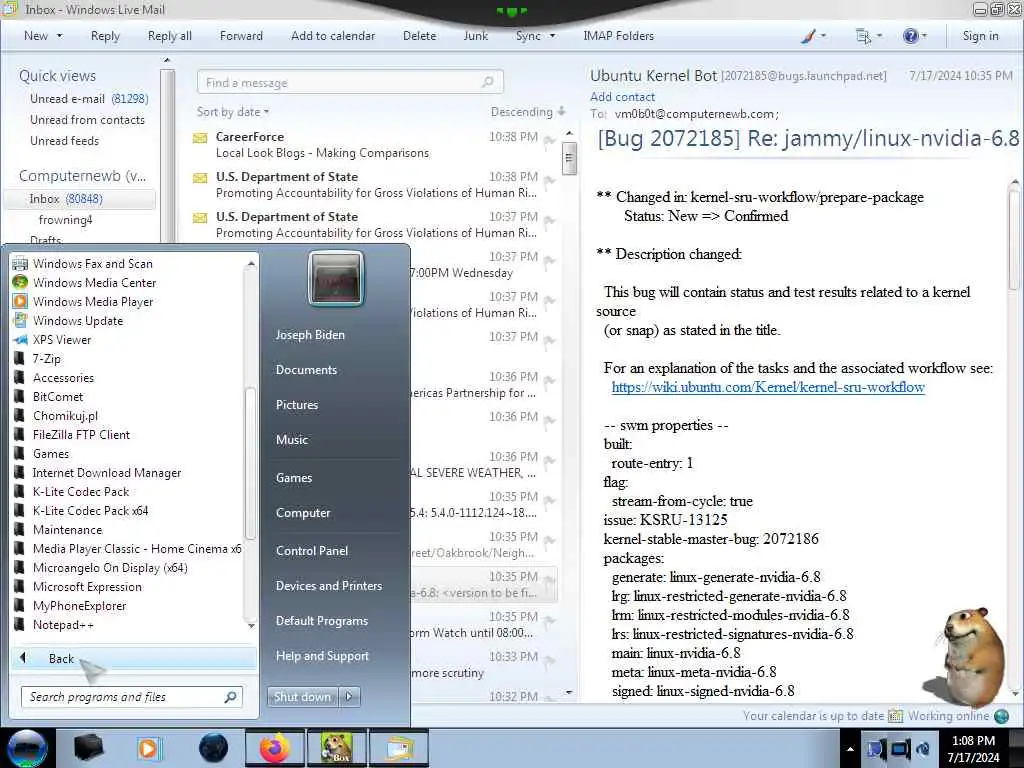The width and height of the screenshot is (1024, 768).
Task: Open the New message dropdown arrow
Action: pos(59,36)
